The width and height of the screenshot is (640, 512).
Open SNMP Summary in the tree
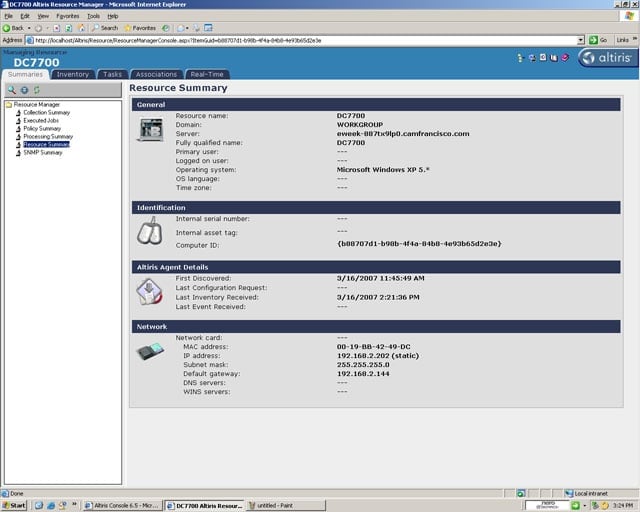(42, 152)
